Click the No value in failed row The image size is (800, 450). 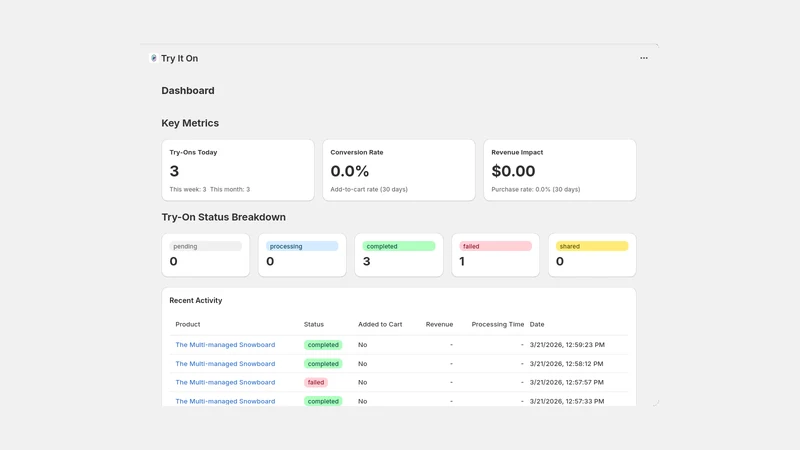362,382
